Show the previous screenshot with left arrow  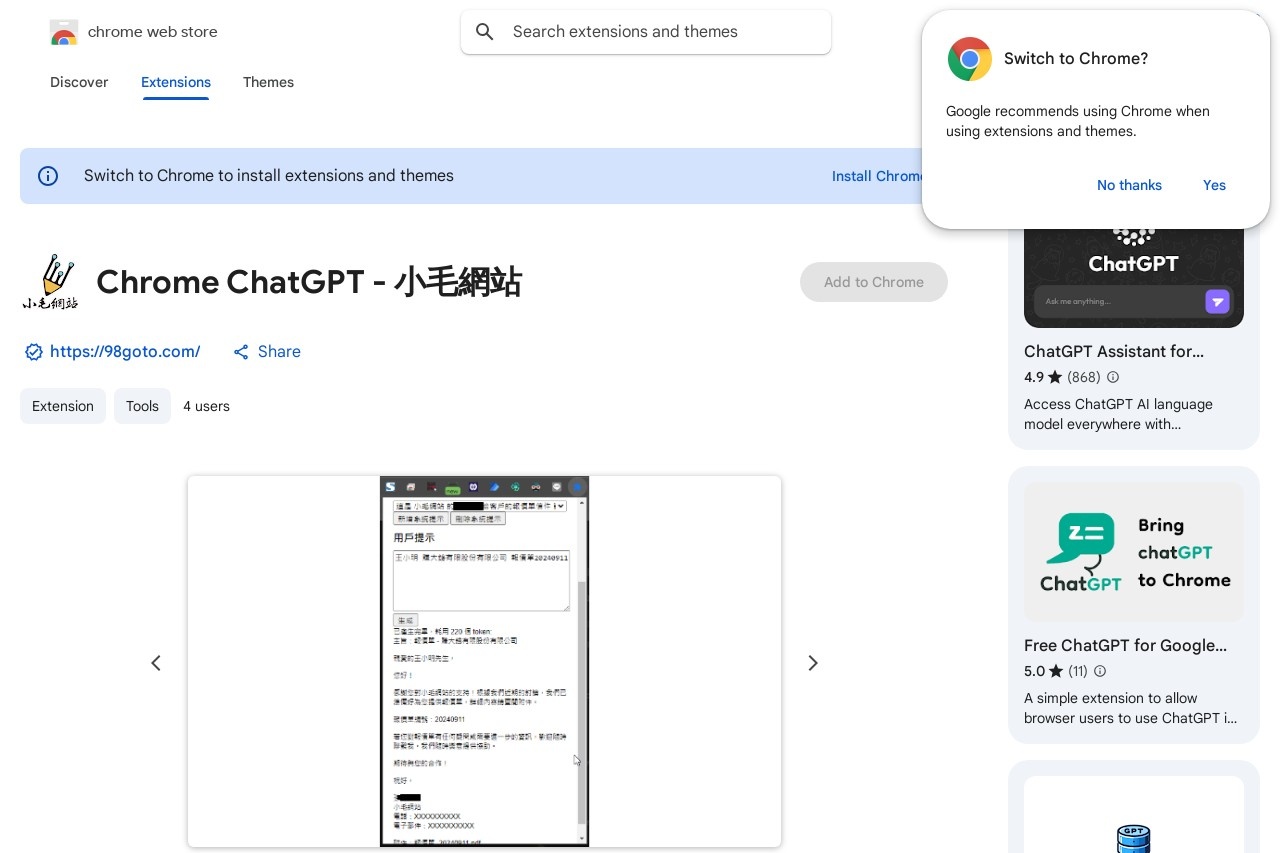click(x=156, y=663)
